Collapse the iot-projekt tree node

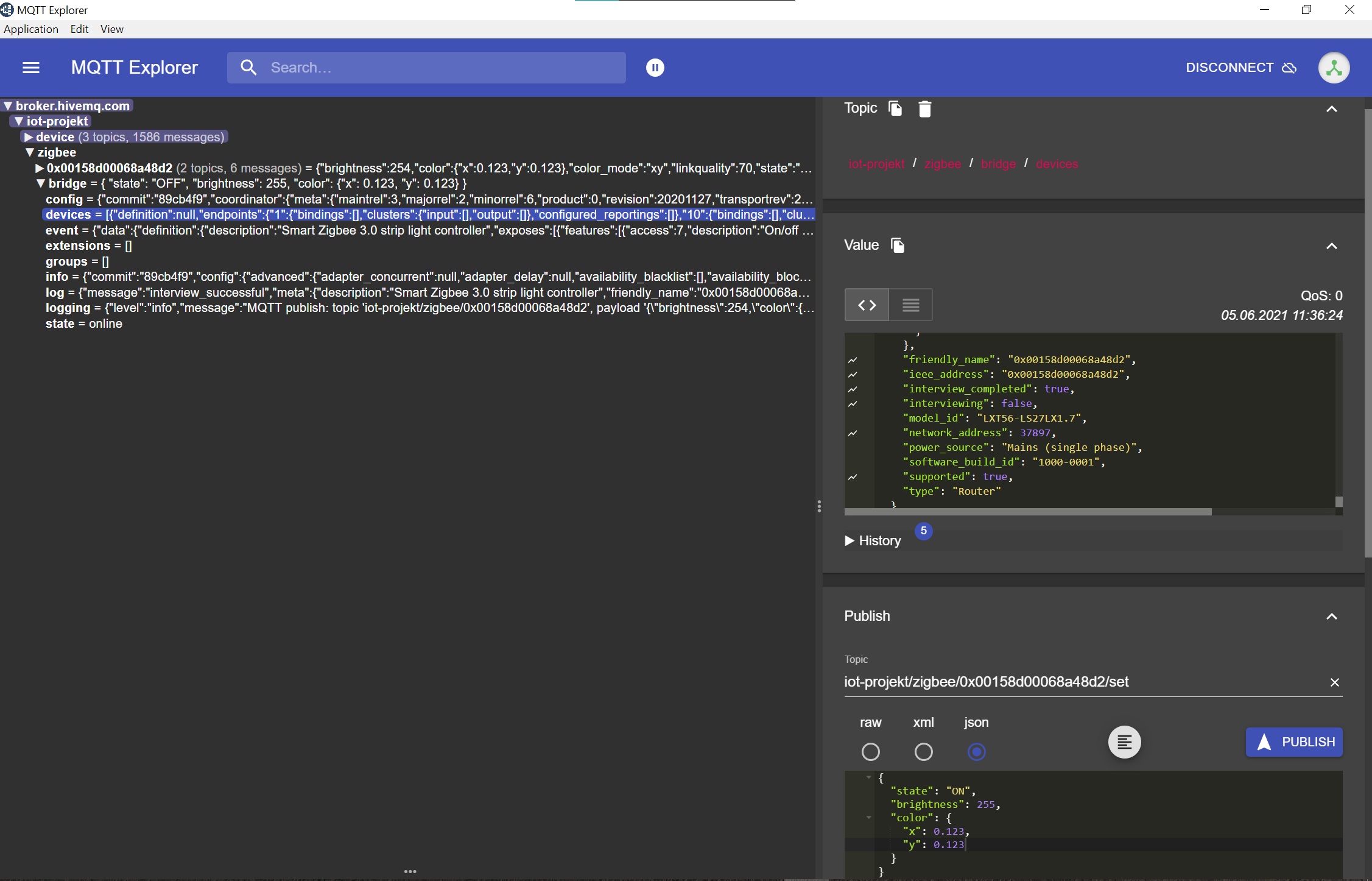(x=19, y=121)
